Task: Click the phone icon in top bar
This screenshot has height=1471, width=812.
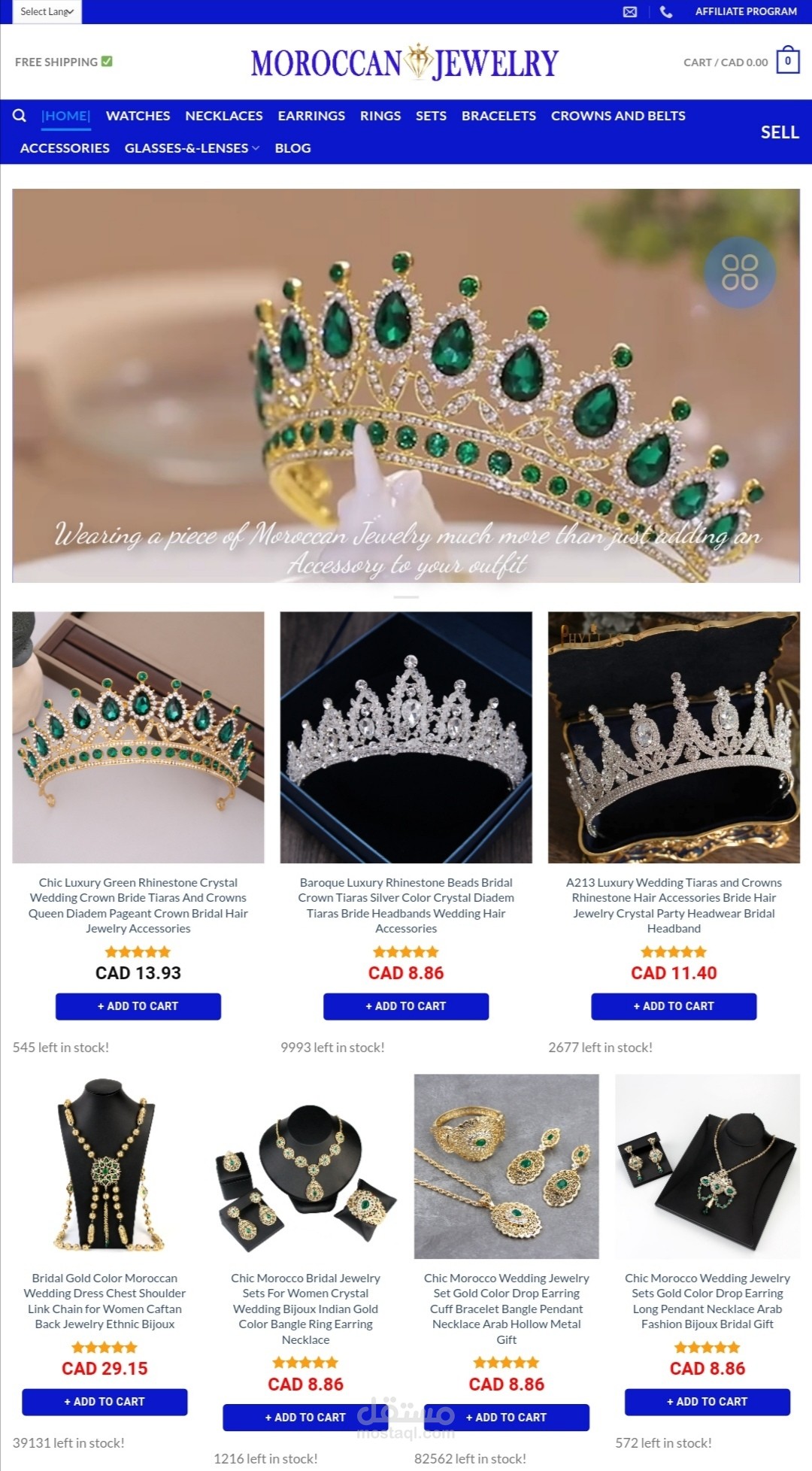Action: tap(666, 11)
